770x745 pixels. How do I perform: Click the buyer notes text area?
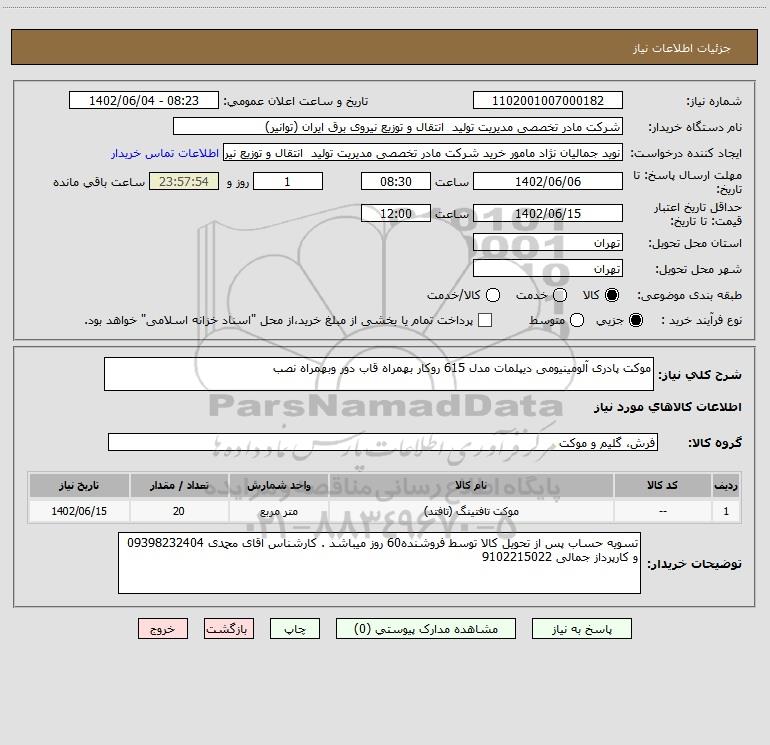click(x=379, y=563)
